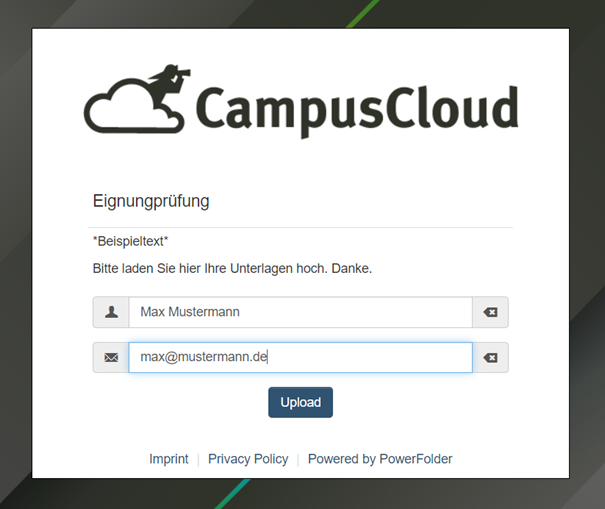605x509 pixels.
Task: Open the Imprint link
Action: (x=169, y=459)
